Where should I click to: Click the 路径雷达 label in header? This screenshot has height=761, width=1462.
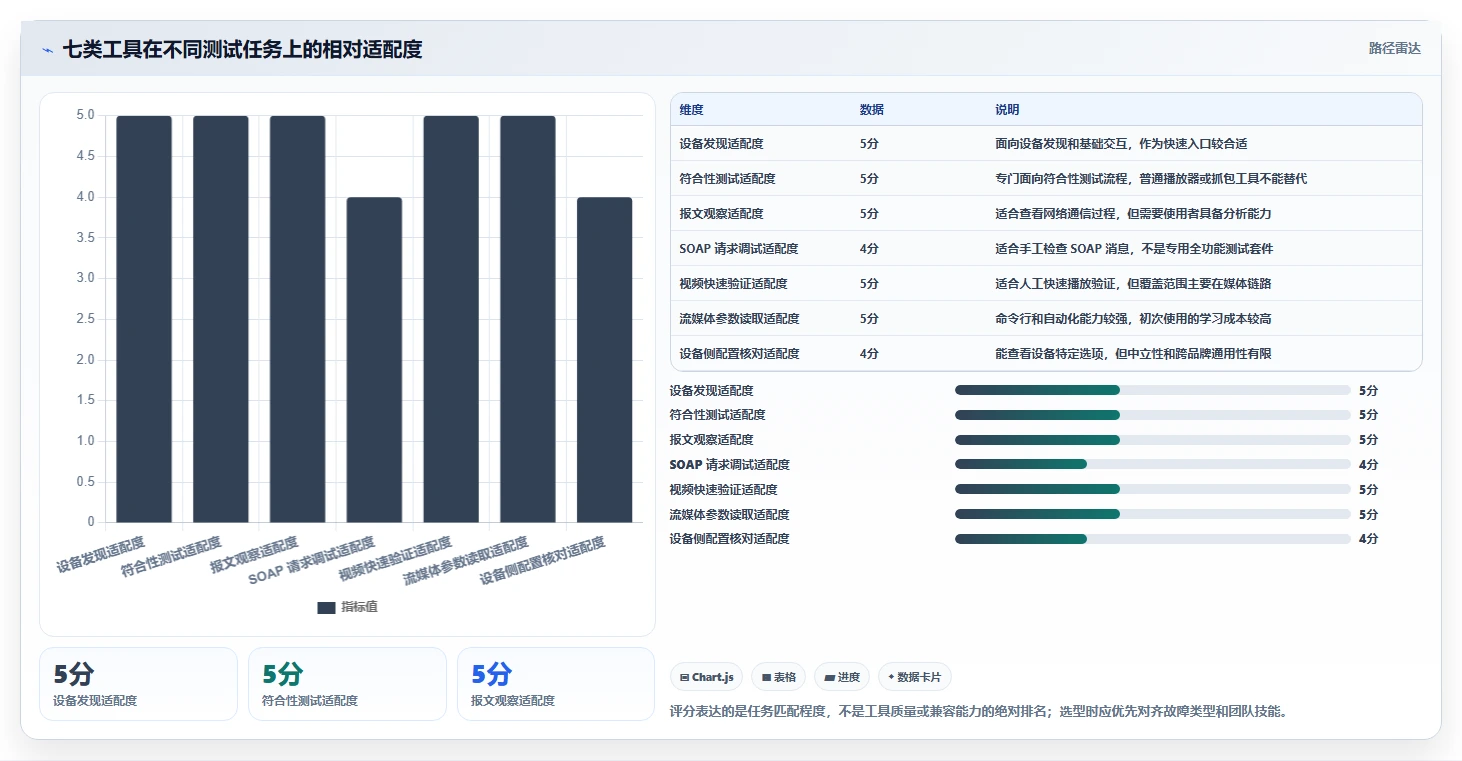(x=1394, y=48)
